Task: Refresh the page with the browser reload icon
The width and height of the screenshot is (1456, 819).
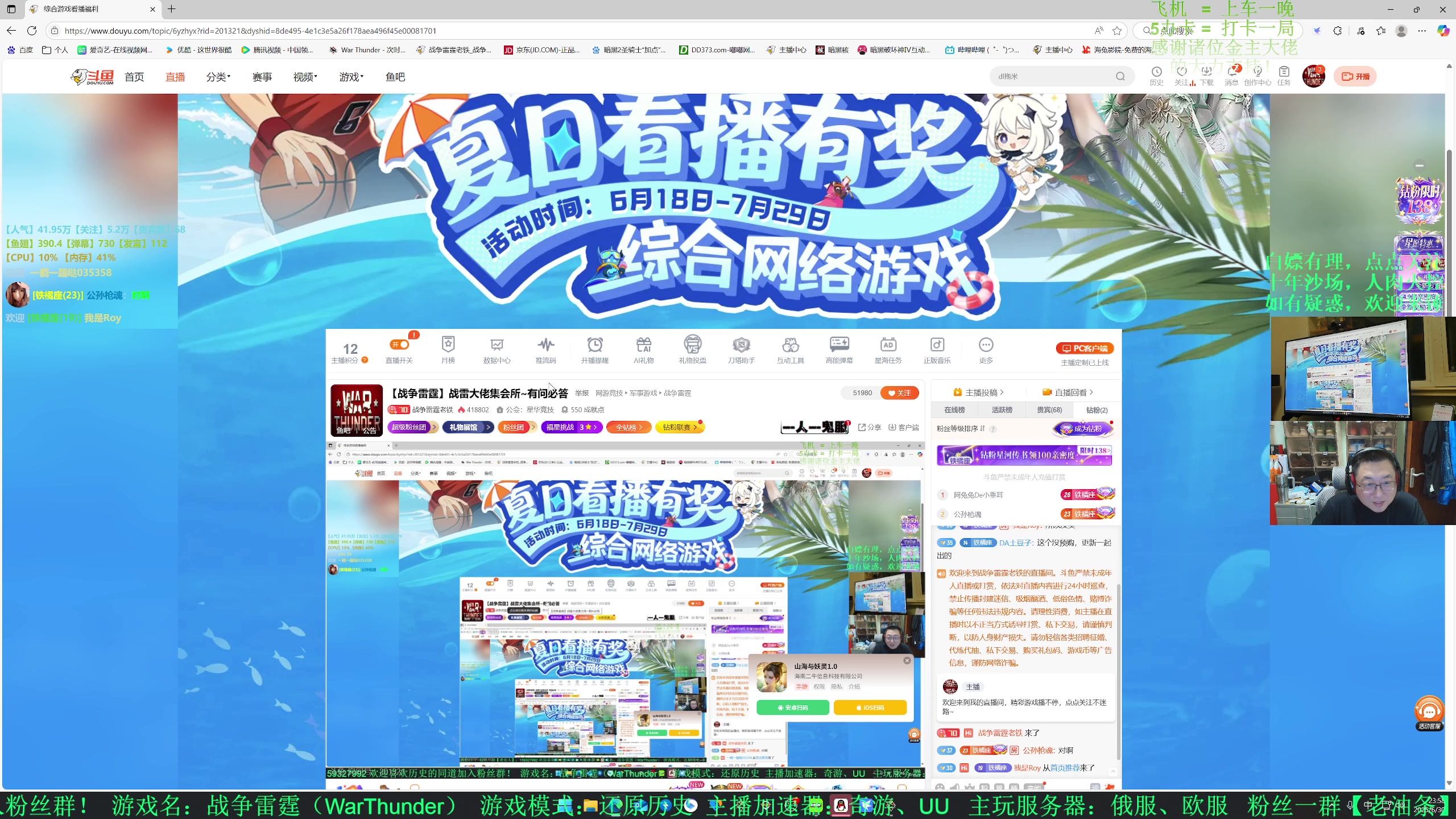Action: (x=32, y=31)
